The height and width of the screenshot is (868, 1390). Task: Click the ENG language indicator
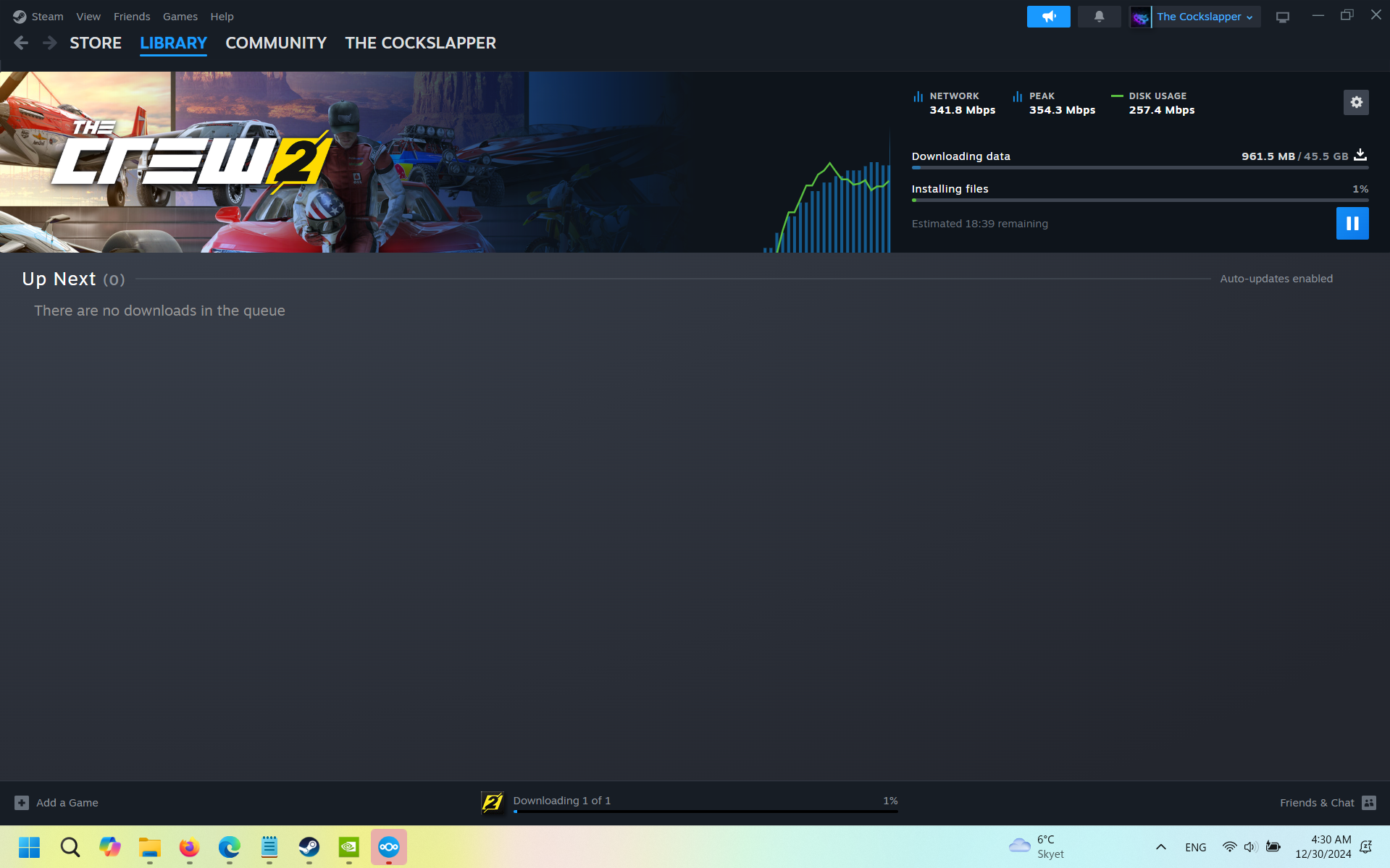coord(1196,848)
